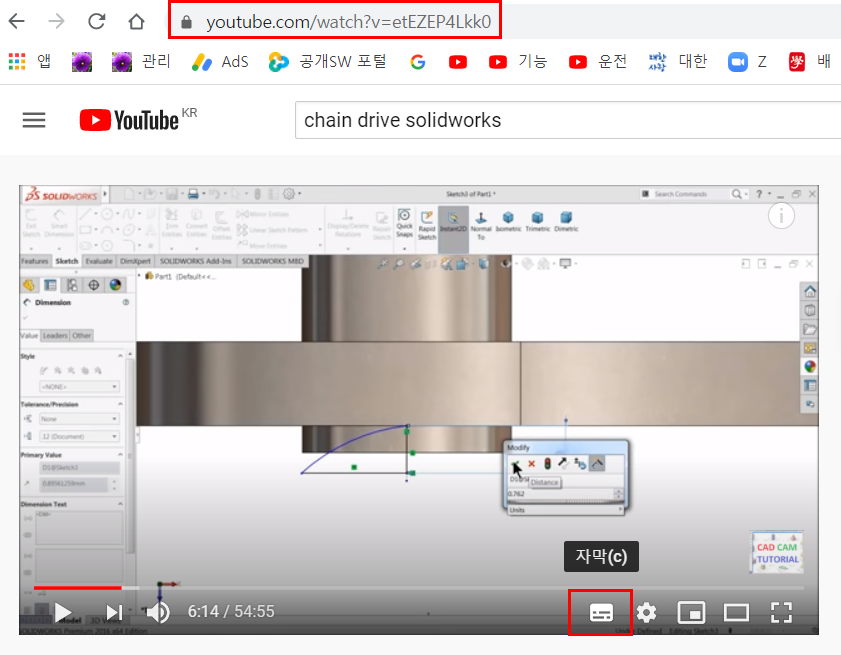The image size is (841, 655).
Task: Enable miniplayer mode
Action: tap(691, 612)
